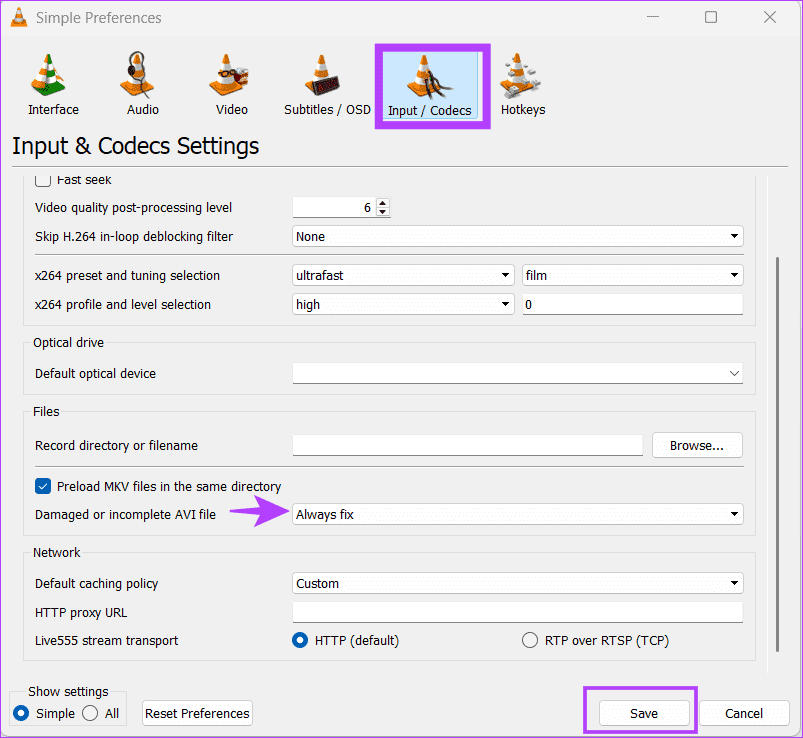The width and height of the screenshot is (803, 738).
Task: Click the HTTP proxy URL field
Action: pyautogui.click(x=518, y=612)
